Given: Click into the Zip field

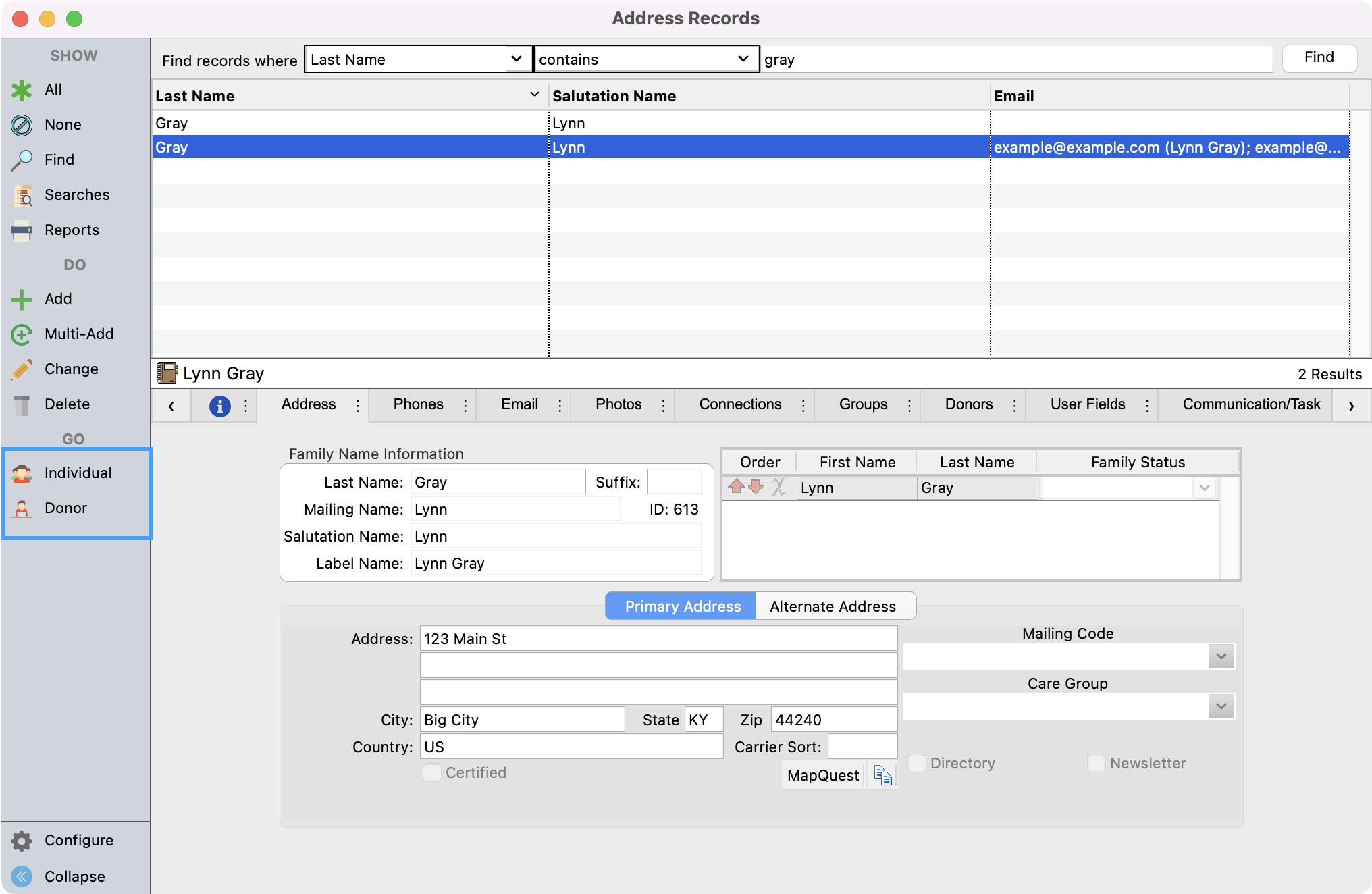Looking at the screenshot, I should tap(833, 720).
